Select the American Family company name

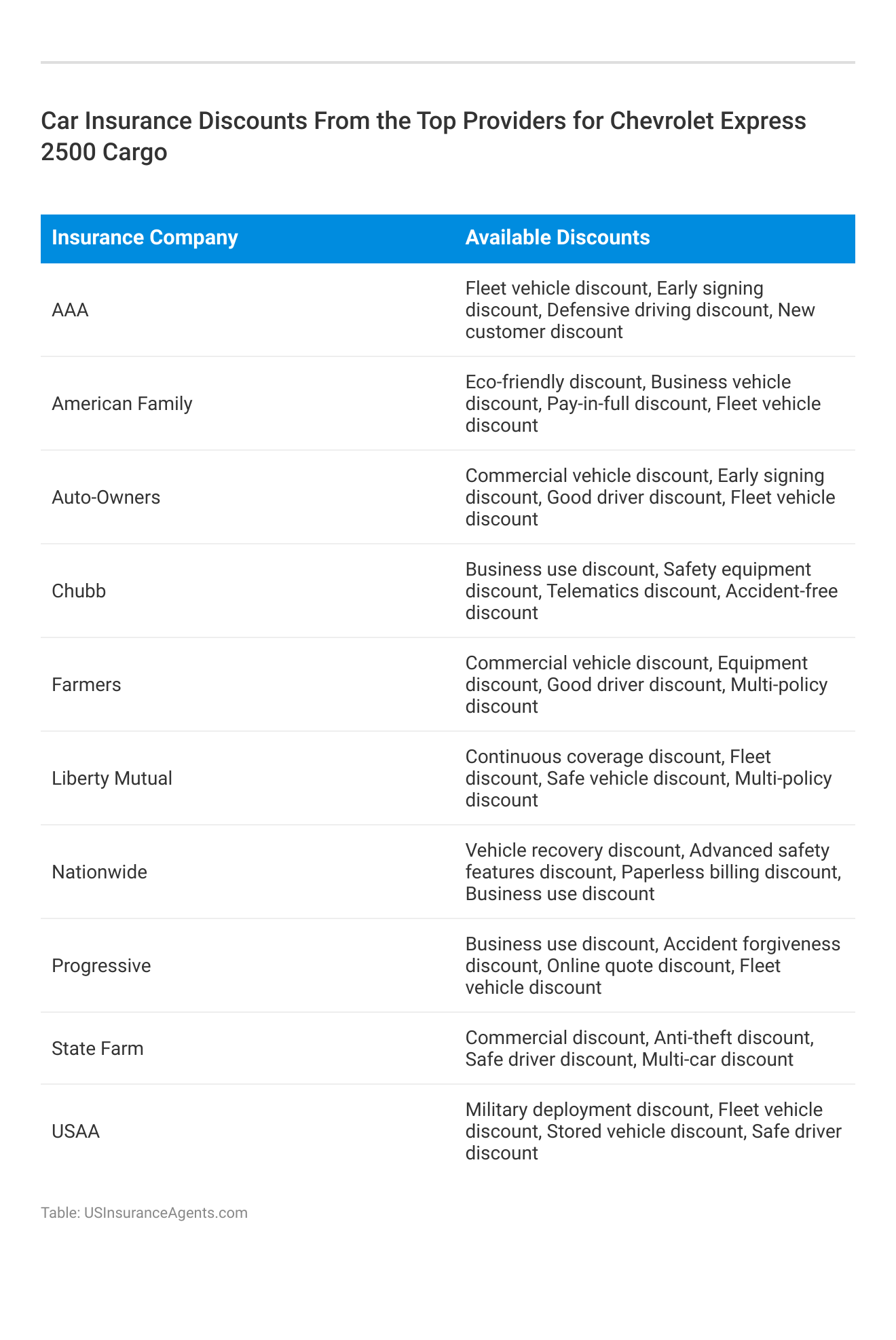[x=122, y=404]
